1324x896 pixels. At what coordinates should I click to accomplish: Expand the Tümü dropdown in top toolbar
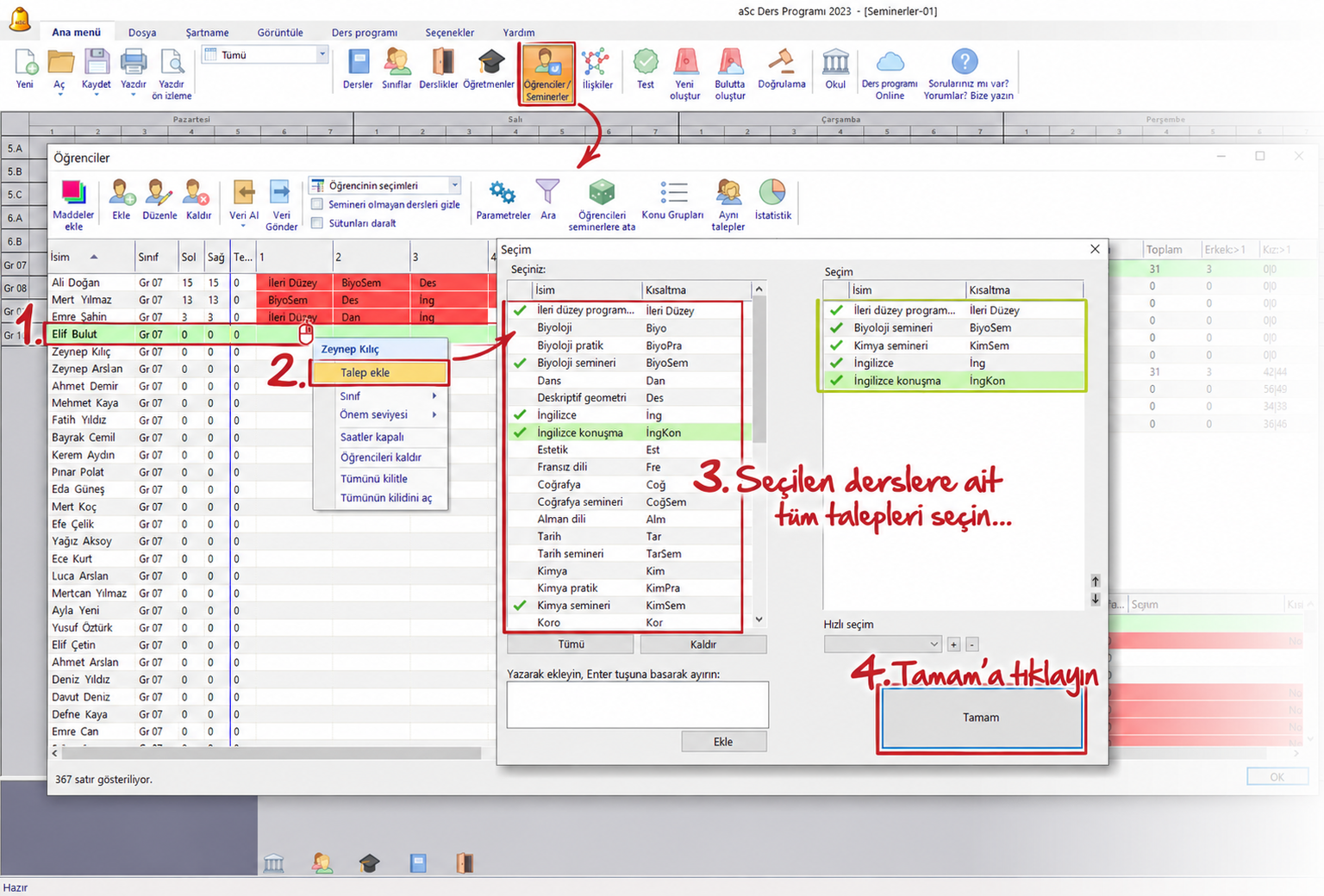coord(322,54)
